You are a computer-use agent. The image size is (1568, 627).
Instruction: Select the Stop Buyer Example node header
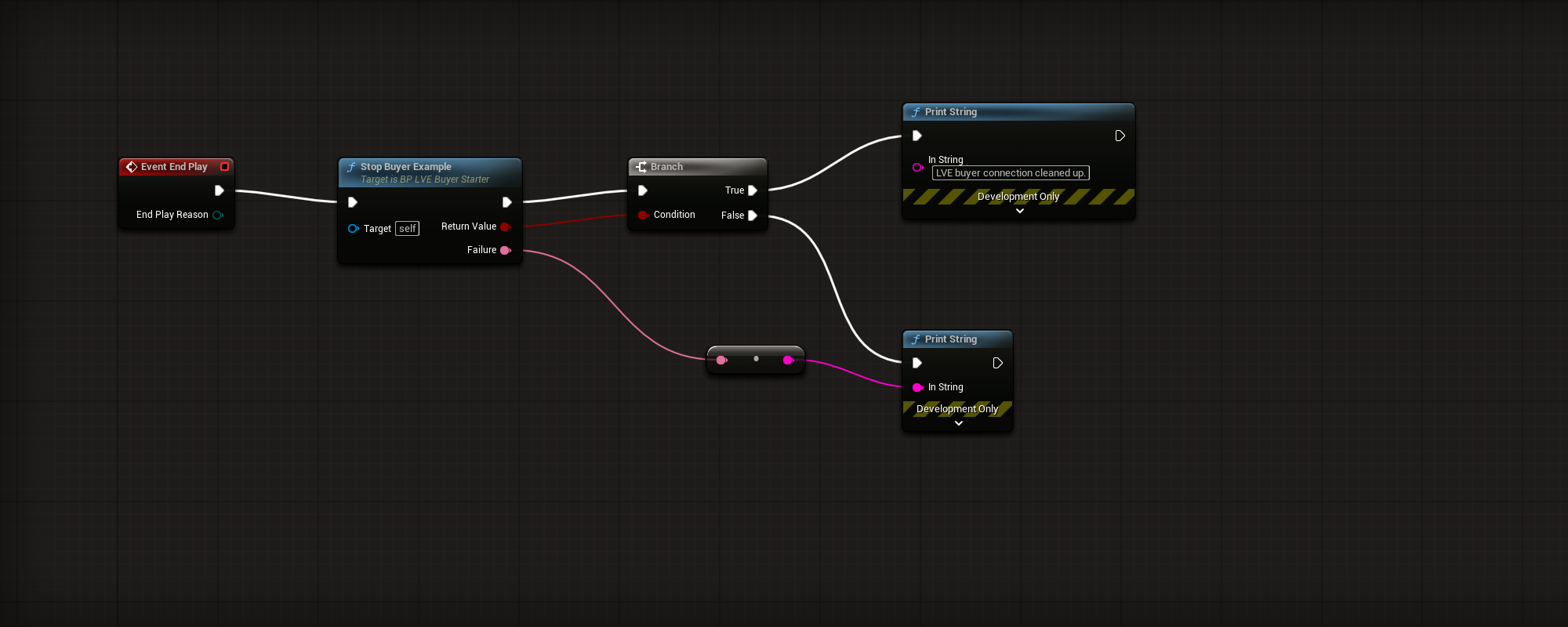coord(430,172)
